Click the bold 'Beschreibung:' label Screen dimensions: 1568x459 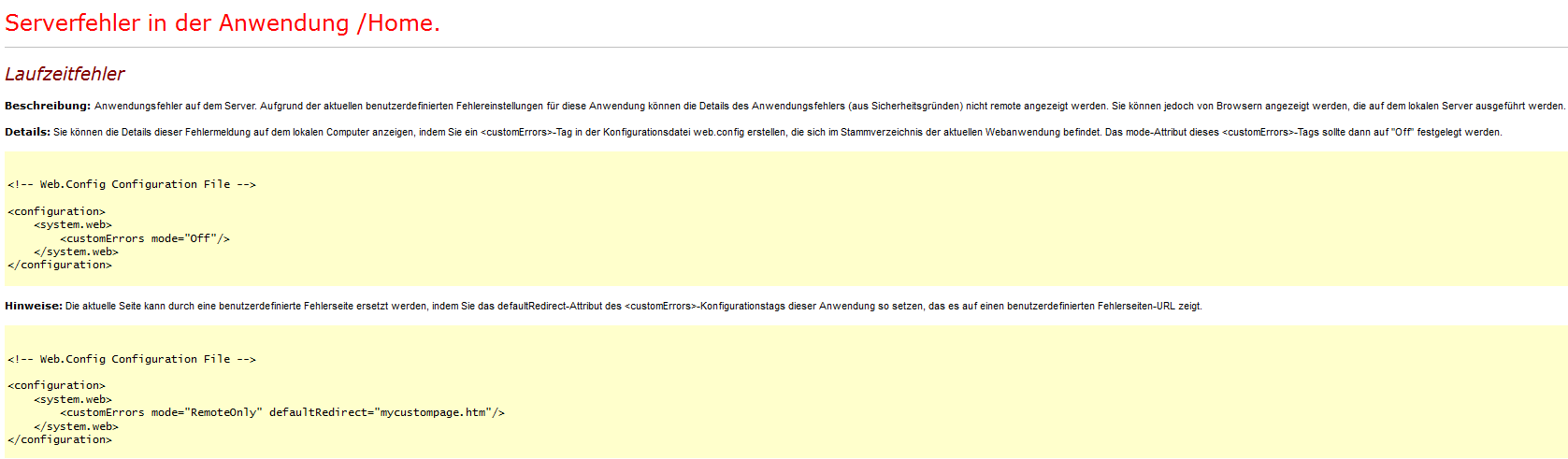[x=48, y=106]
